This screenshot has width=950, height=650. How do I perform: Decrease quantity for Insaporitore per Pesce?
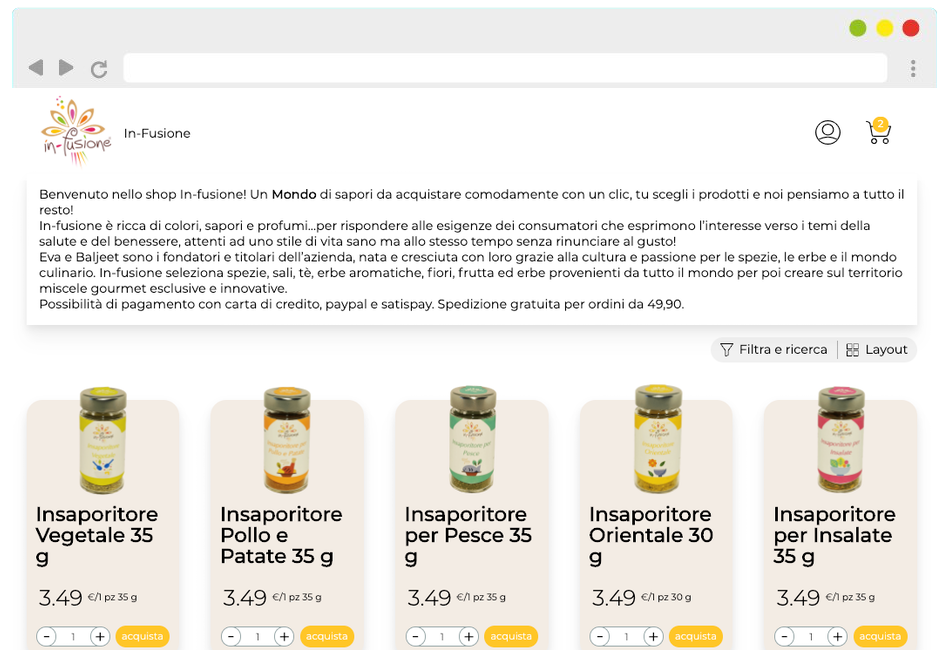415,637
